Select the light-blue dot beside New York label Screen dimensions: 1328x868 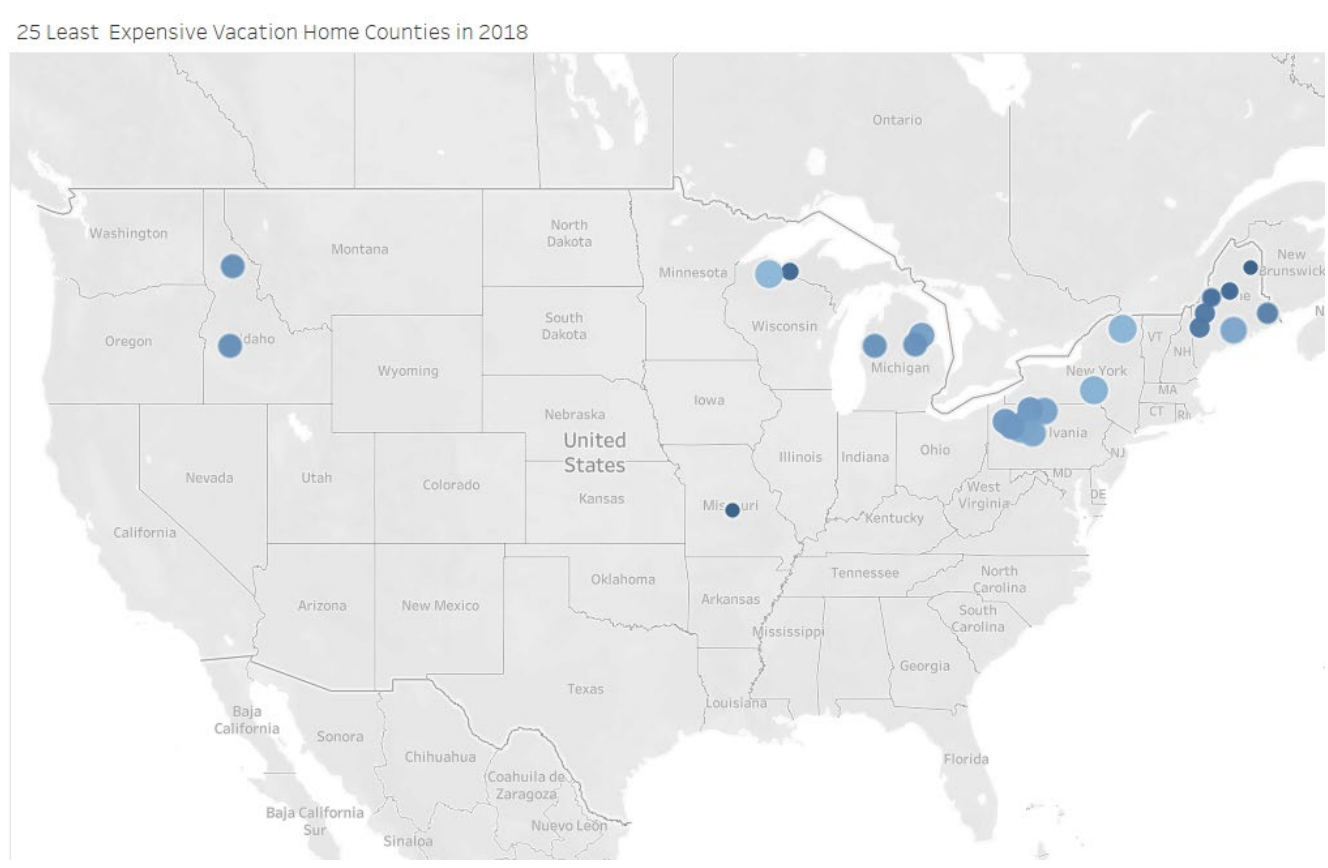(x=1094, y=390)
